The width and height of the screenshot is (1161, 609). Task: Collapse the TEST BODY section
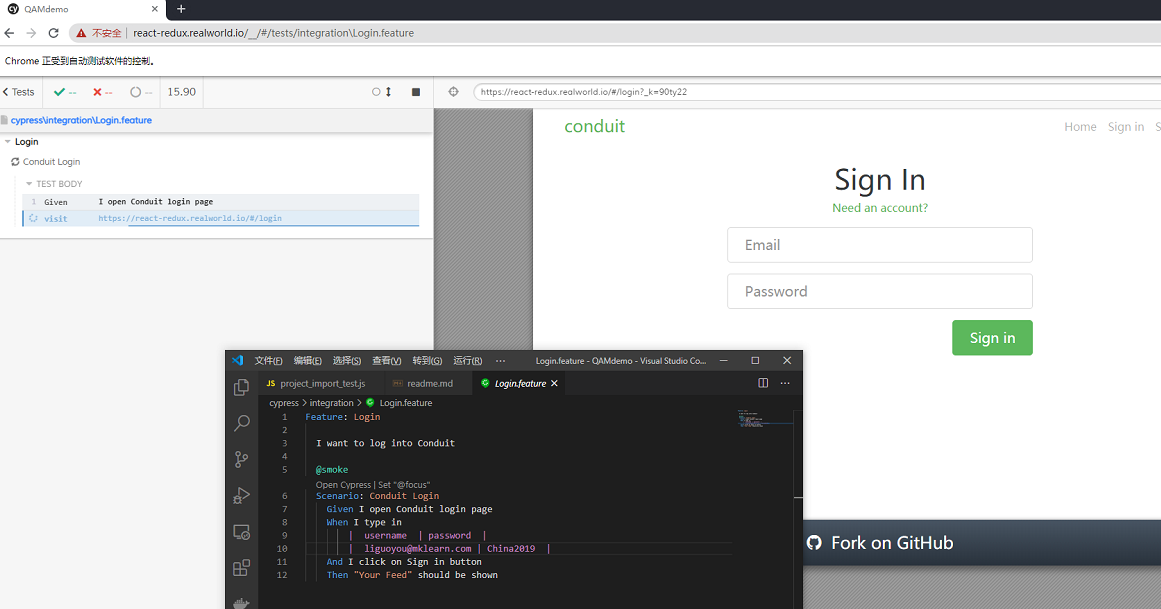pos(30,184)
